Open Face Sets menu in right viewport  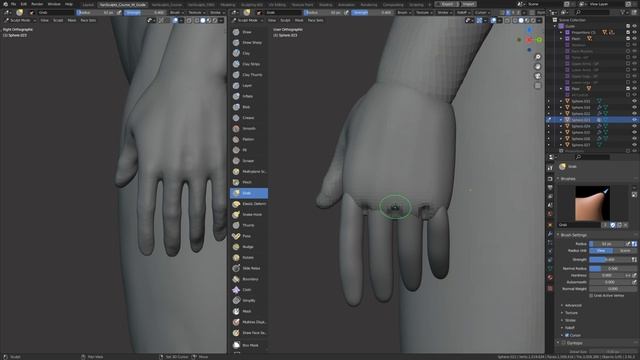pos(316,20)
